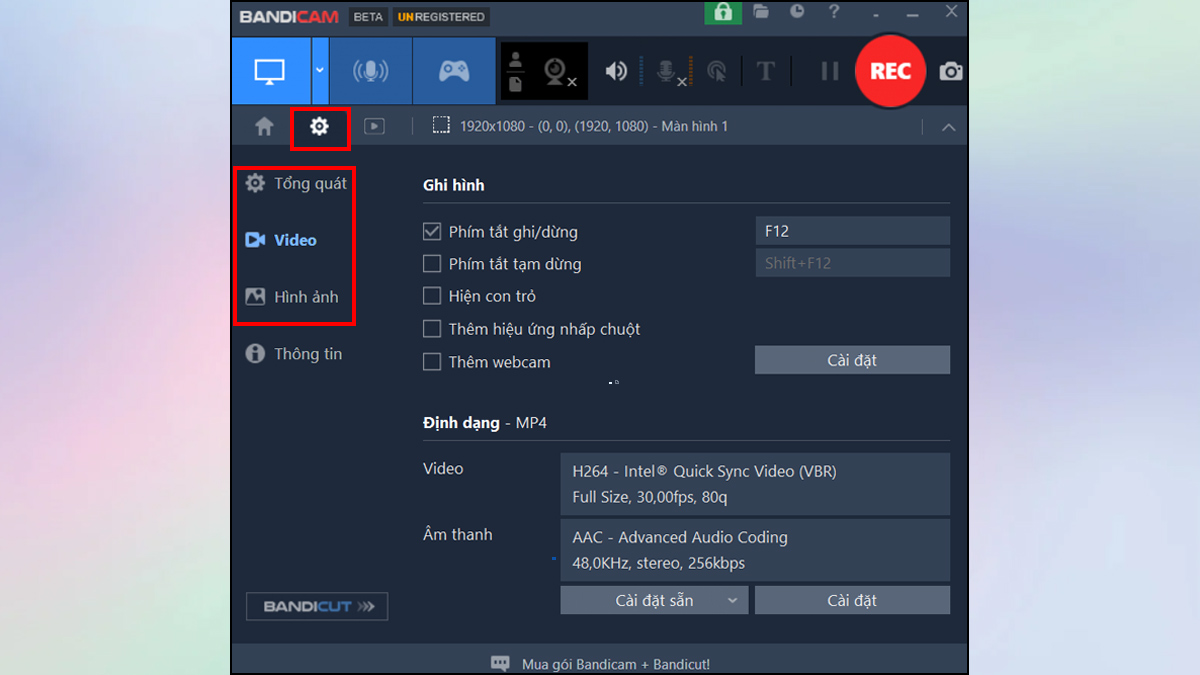Click AAC Advanced Audio Coding text
Viewport: 1200px width, 675px height.
(680, 537)
